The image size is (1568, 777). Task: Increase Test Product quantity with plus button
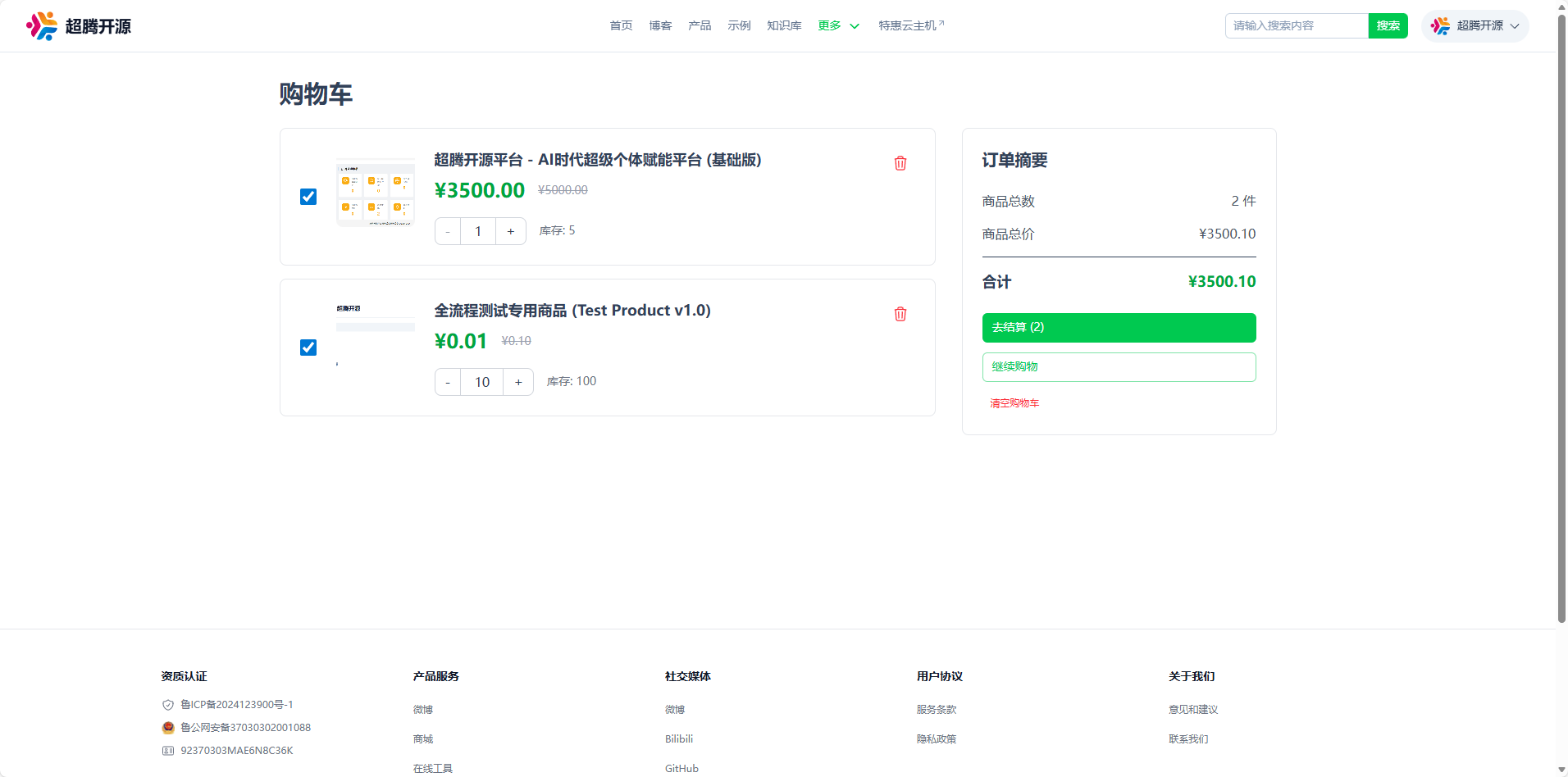click(517, 382)
